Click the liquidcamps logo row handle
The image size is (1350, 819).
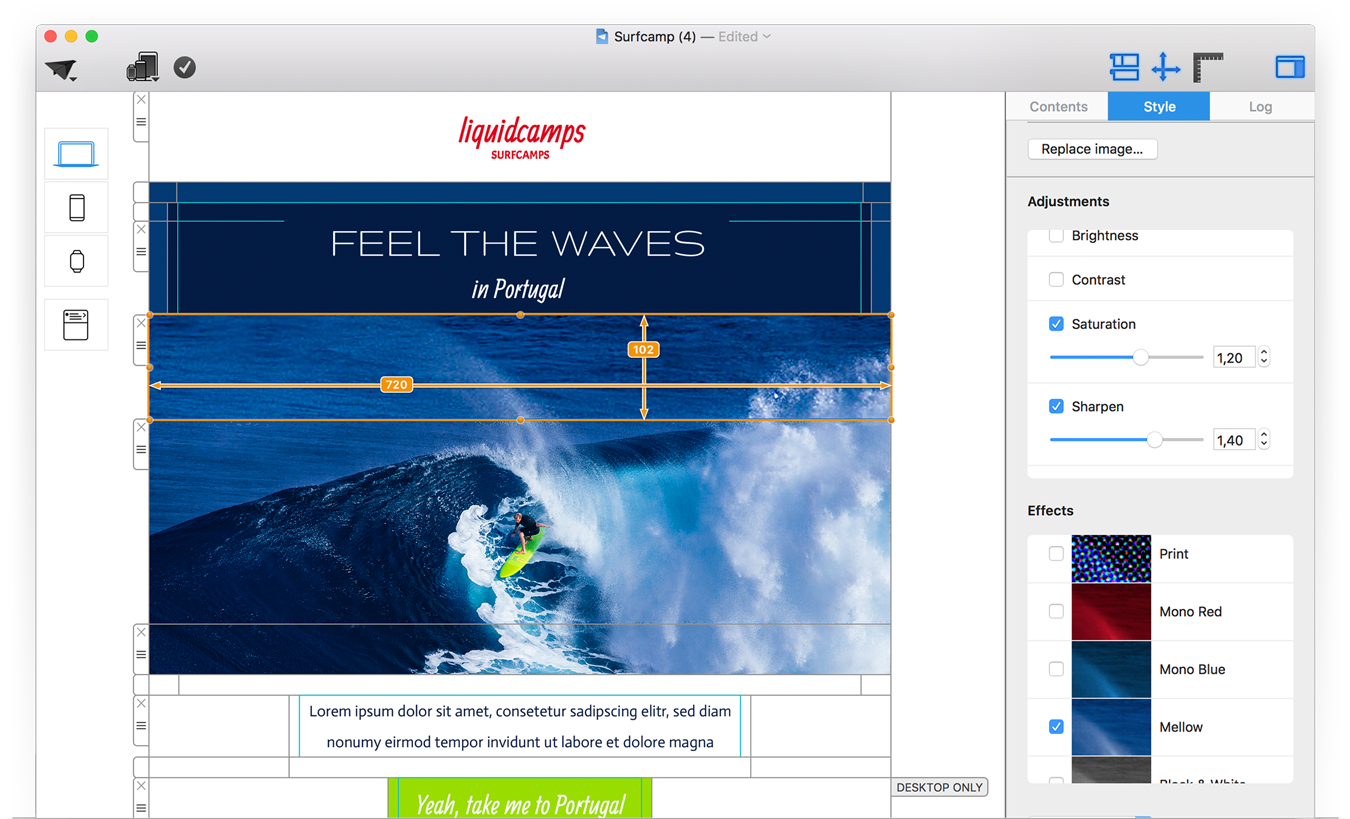click(x=141, y=122)
